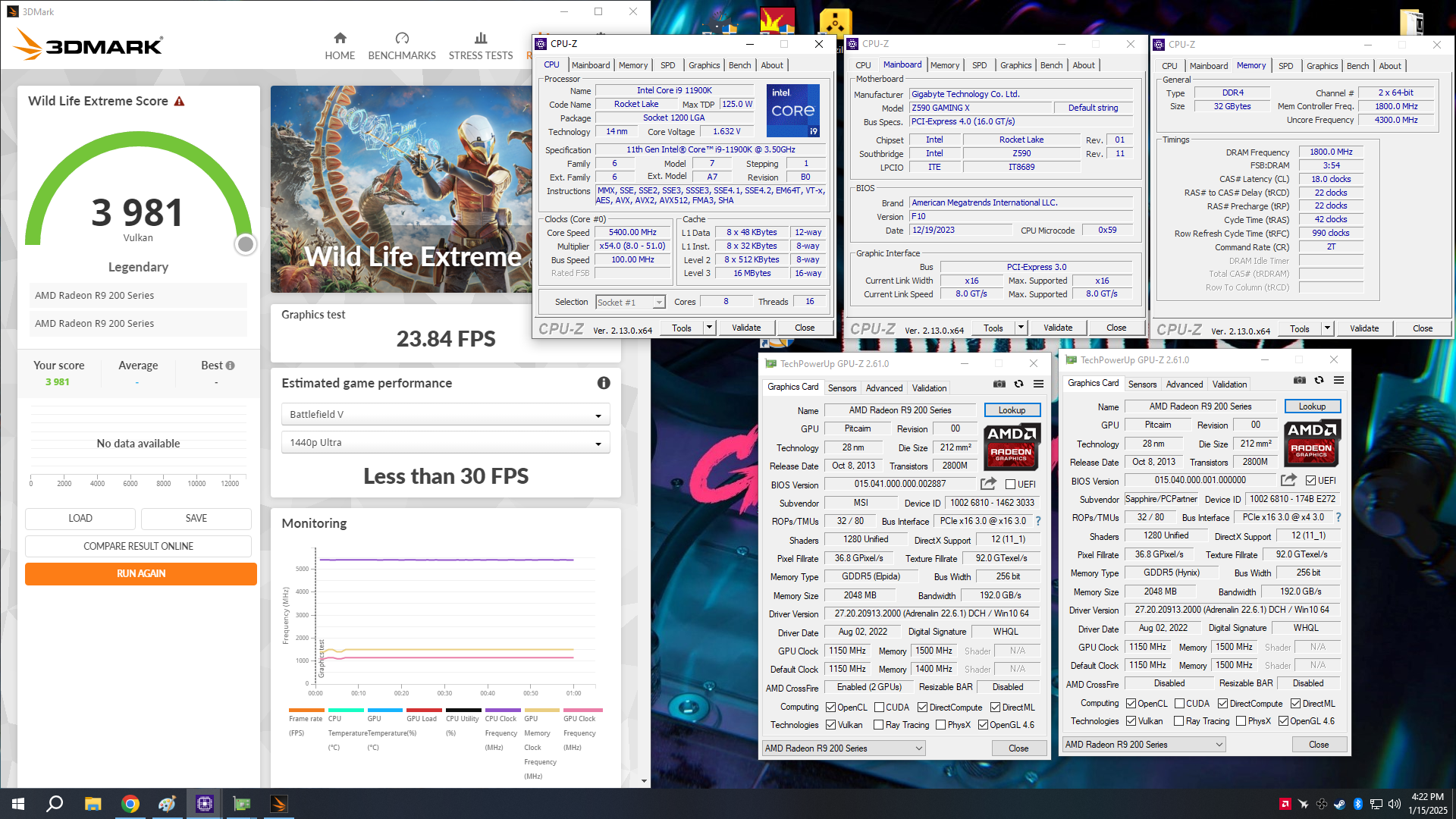The width and height of the screenshot is (1456, 819).
Task: Export BIOS in left GPU-Z window
Action: (x=988, y=484)
